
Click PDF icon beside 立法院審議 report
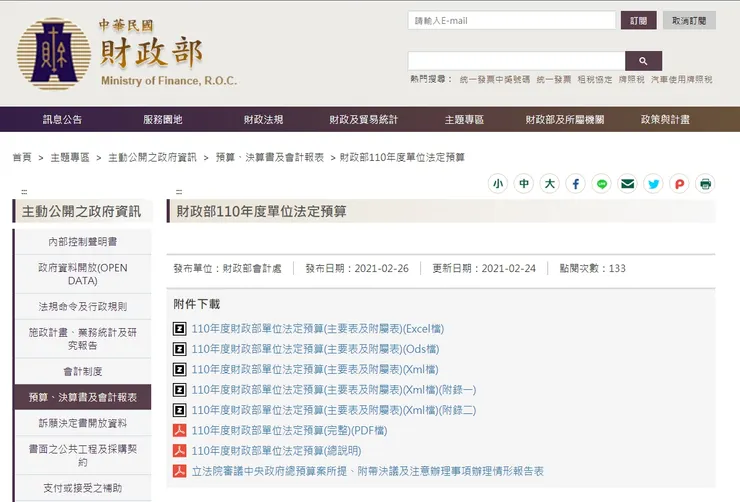179,471
